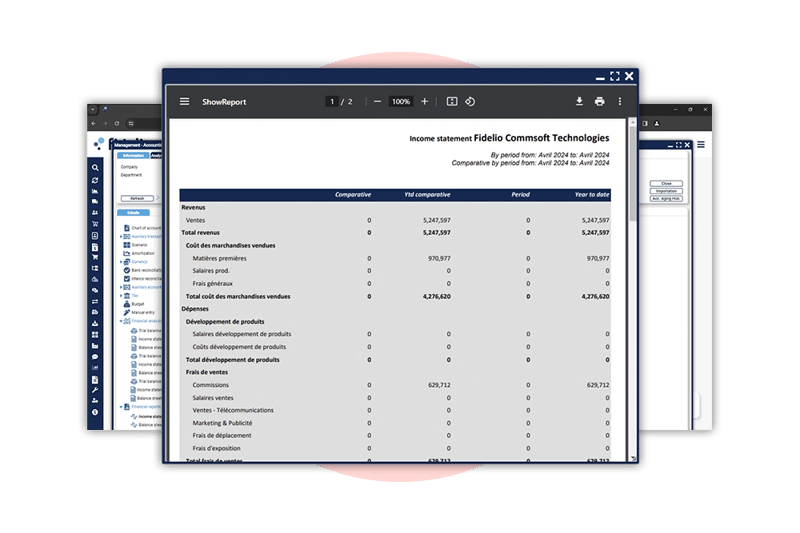Click the browser profile avatar icon
Viewport: 800px width, 533px height.
[x=657, y=123]
